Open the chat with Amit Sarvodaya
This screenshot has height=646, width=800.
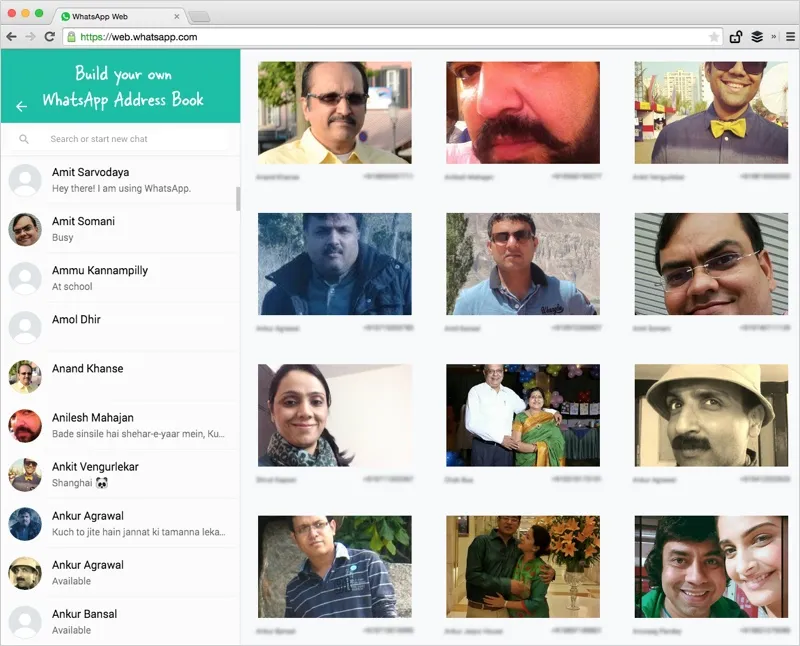point(120,180)
